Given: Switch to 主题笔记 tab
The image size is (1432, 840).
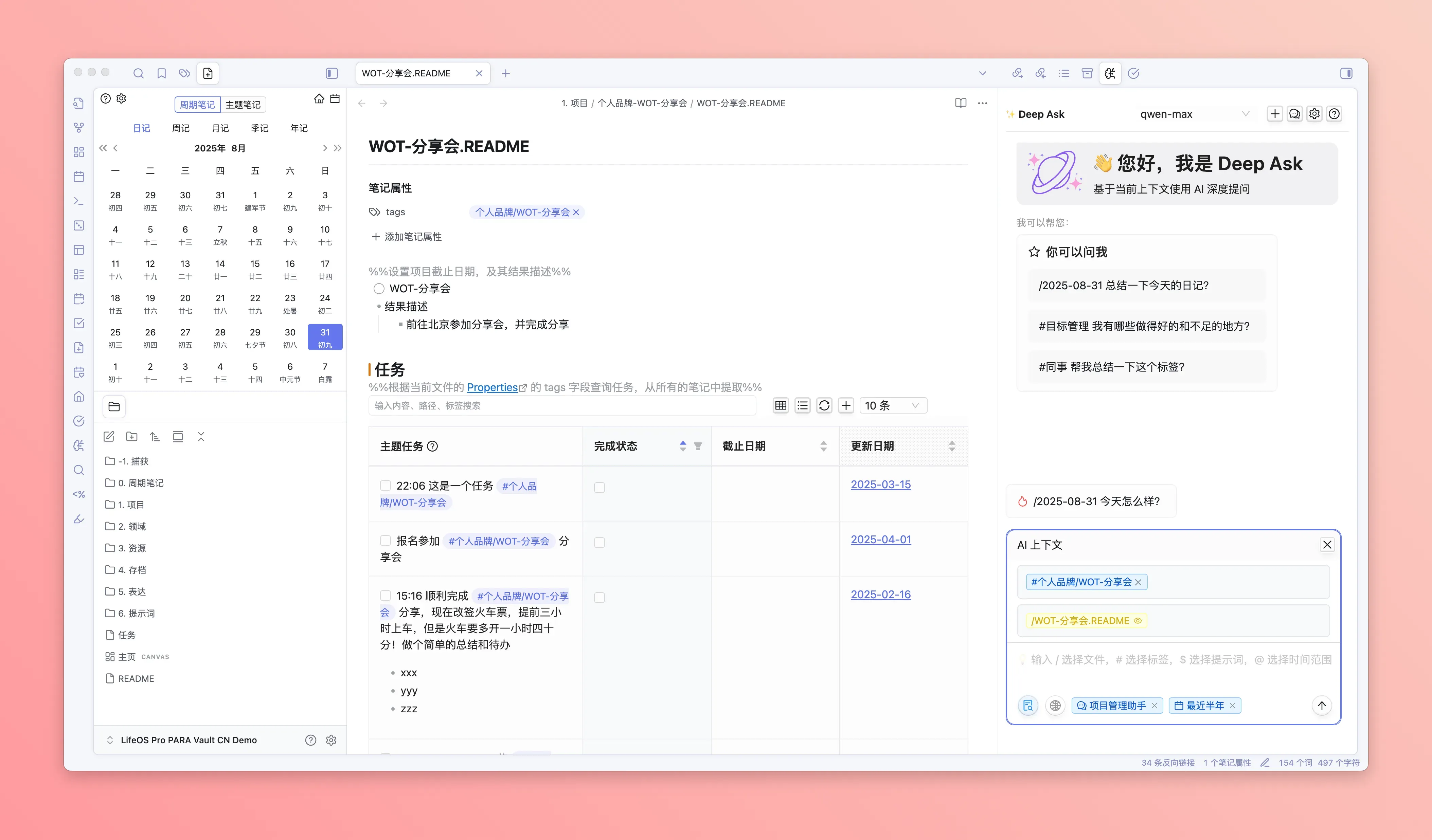Looking at the screenshot, I should [243, 105].
